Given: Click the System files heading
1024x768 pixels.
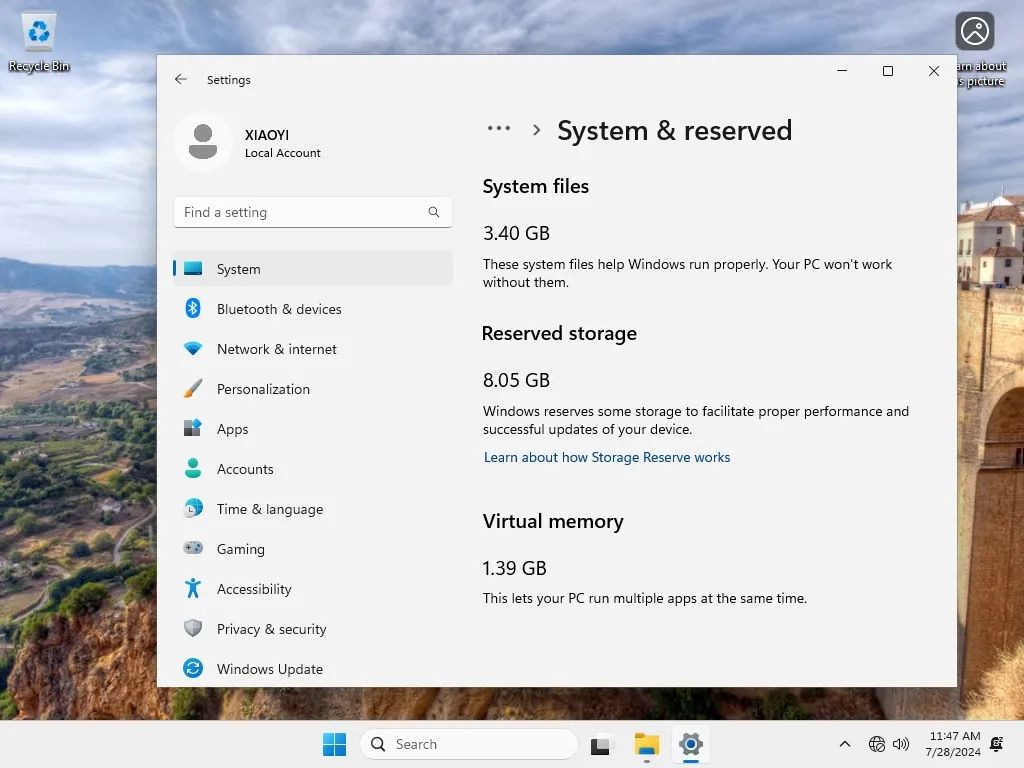Looking at the screenshot, I should tap(536, 187).
